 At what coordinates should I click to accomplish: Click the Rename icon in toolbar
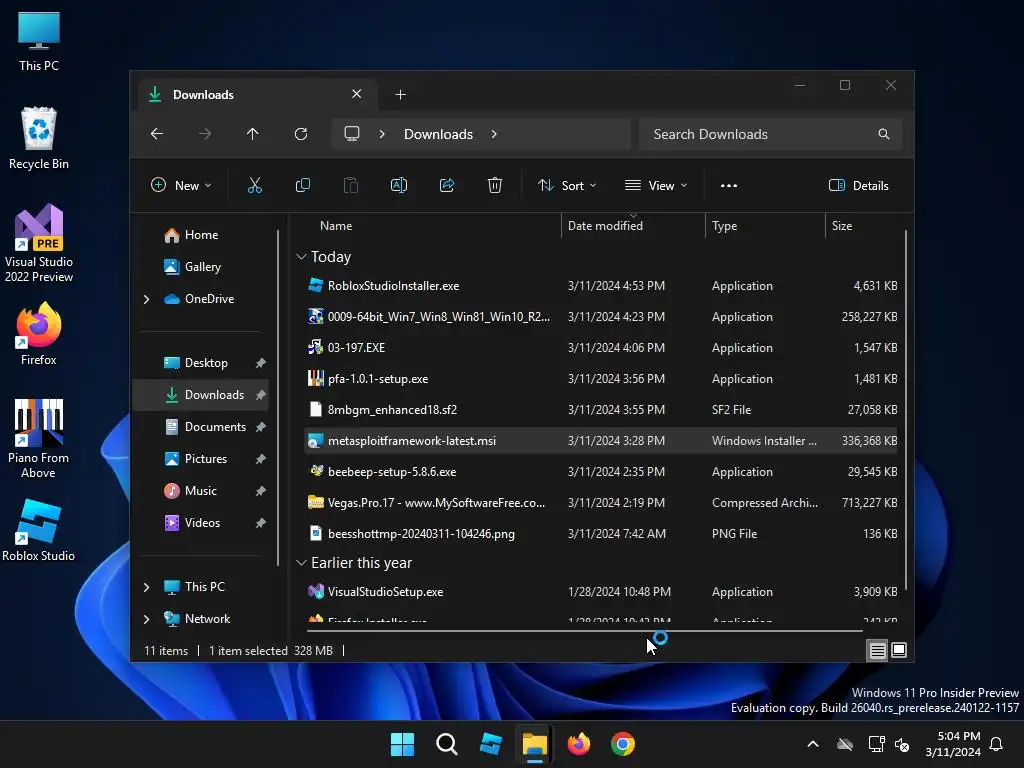[398, 185]
